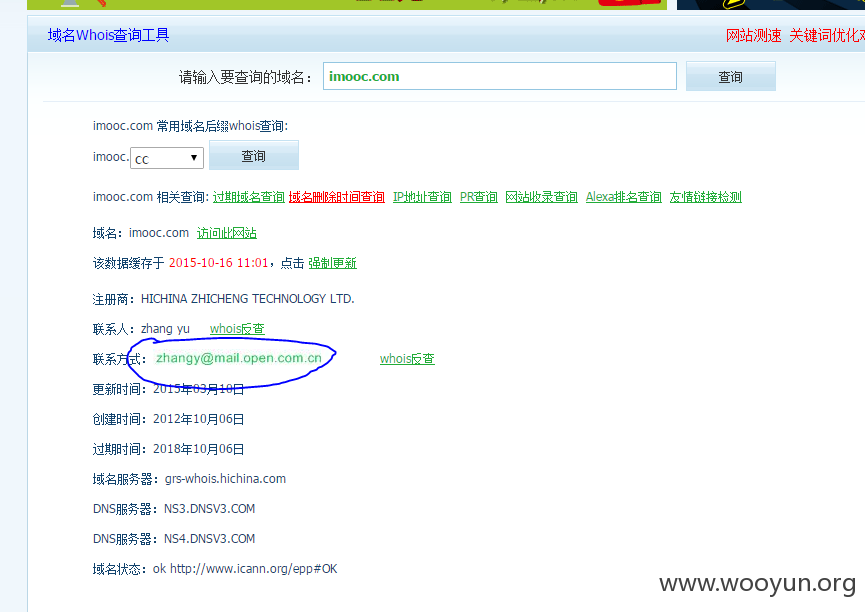The image size is (865, 612).
Task: Click whois反查 link next to the email
Action: click(x=407, y=358)
